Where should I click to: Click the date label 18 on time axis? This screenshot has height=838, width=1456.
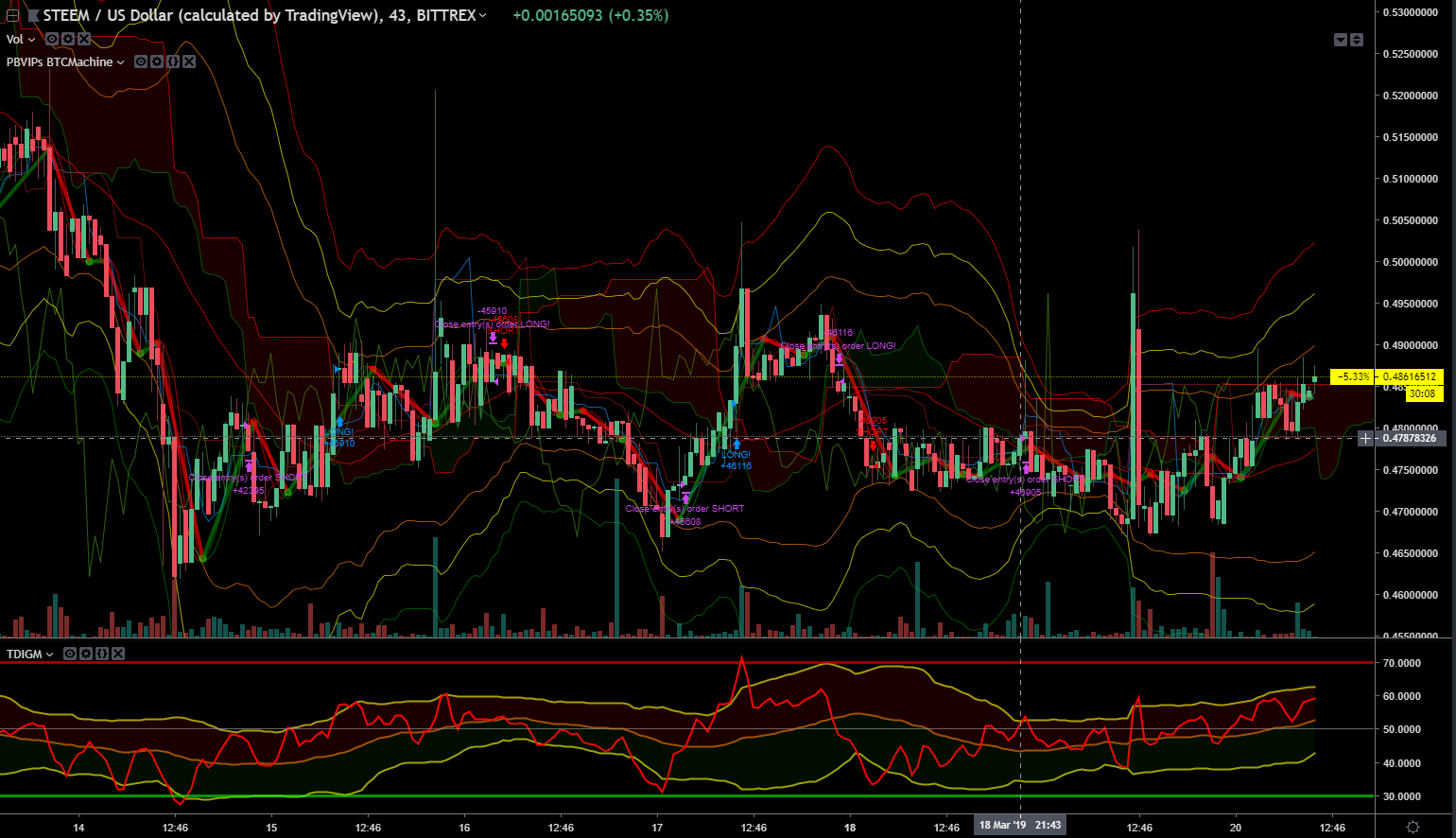pos(850,828)
